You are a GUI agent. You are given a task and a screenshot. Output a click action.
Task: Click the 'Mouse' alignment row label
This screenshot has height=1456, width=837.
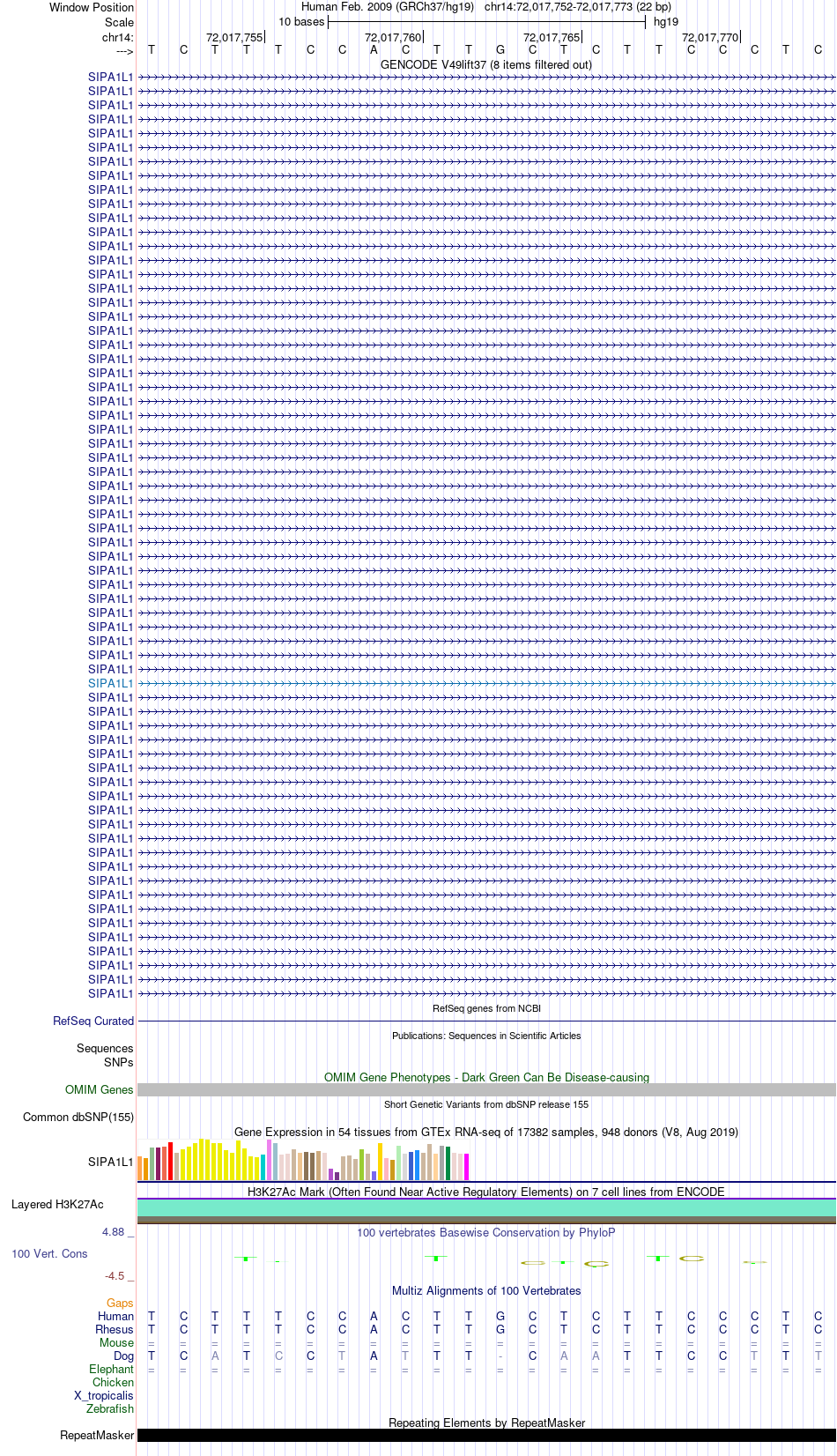116,1342
